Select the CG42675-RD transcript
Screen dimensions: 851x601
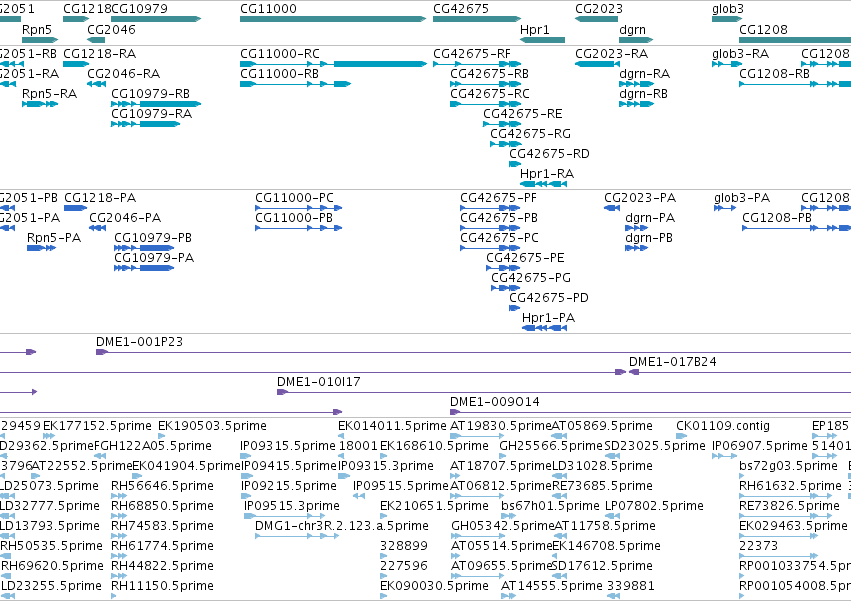click(x=515, y=164)
